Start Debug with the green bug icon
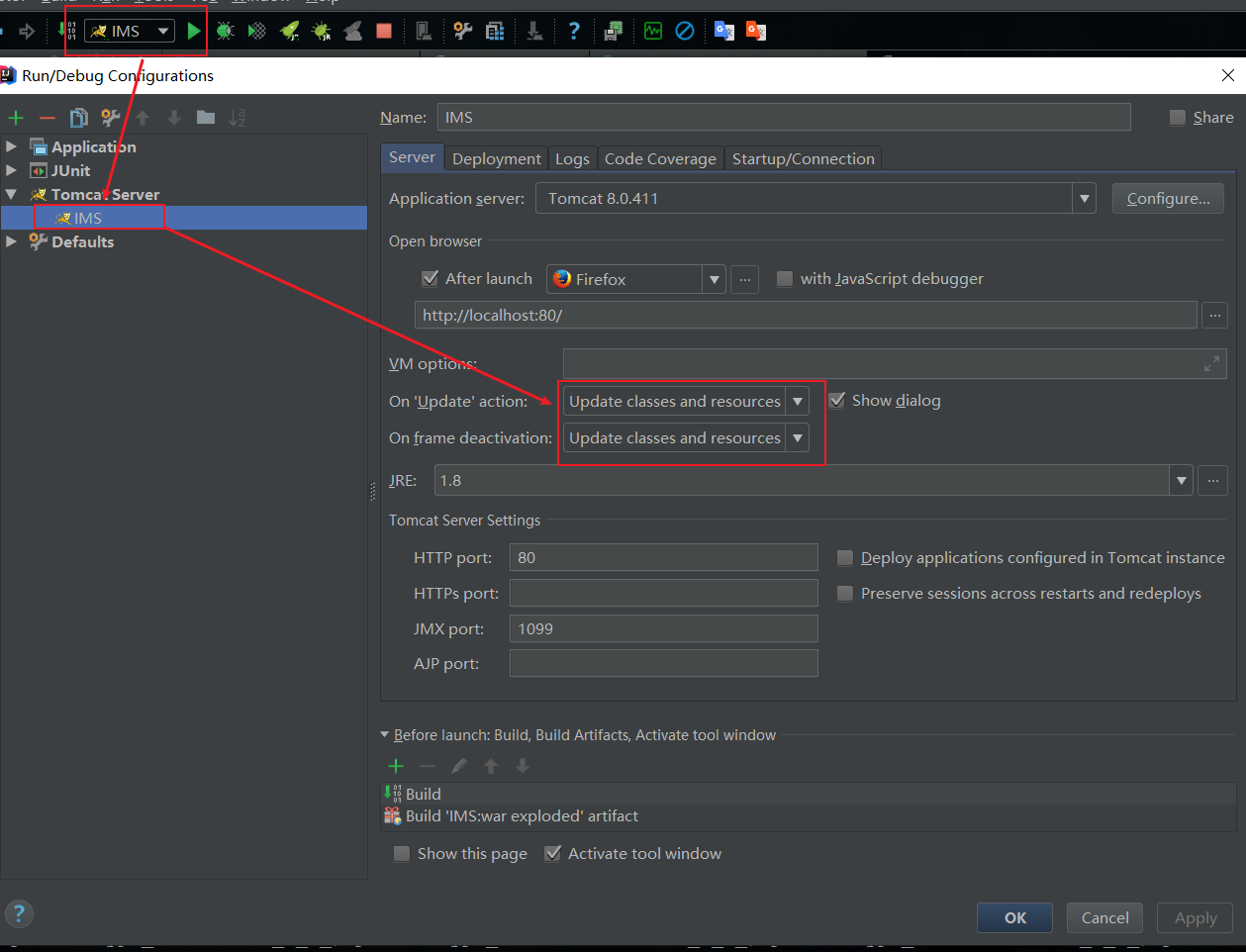 point(226,32)
